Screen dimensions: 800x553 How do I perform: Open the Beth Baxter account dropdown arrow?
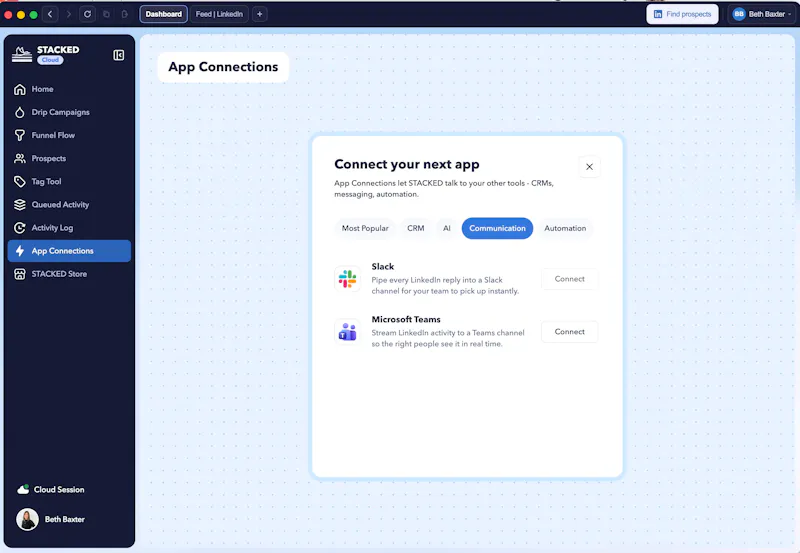point(790,14)
